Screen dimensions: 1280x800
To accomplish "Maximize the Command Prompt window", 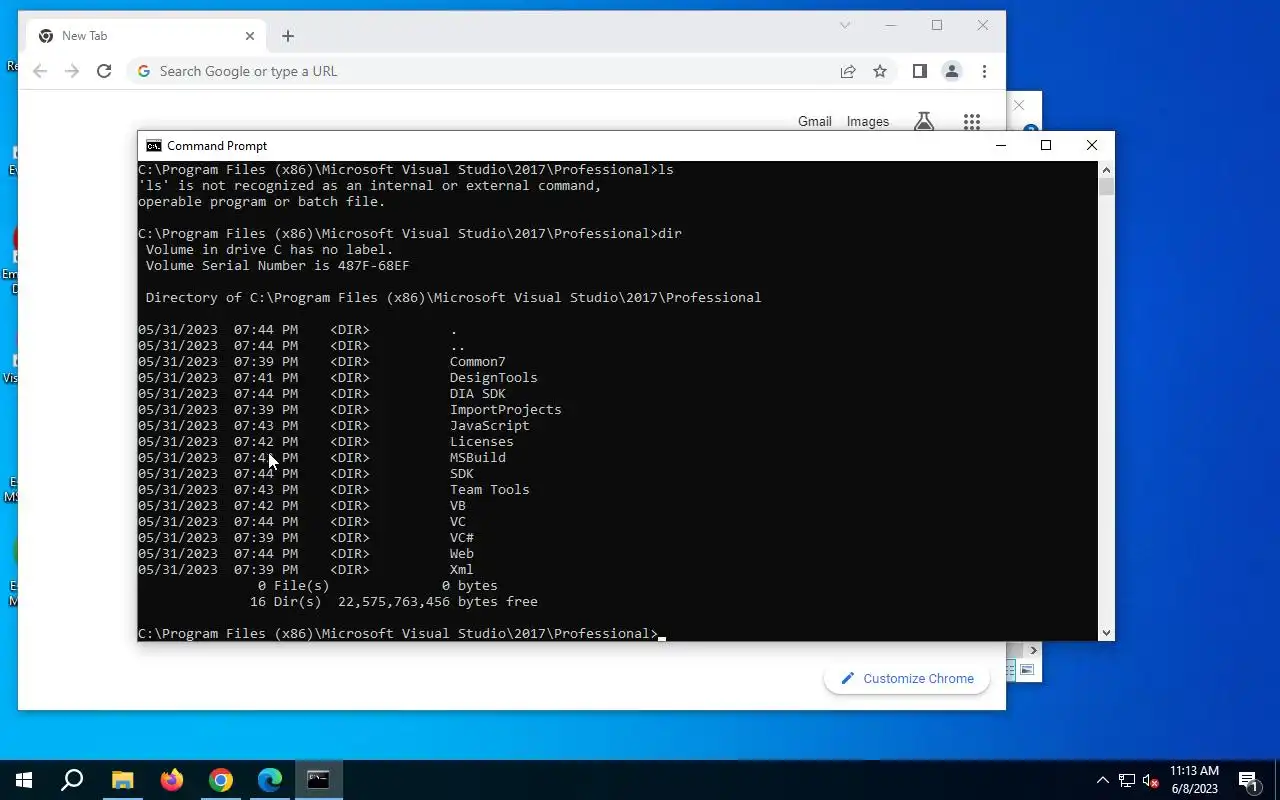I will coord(1046,146).
